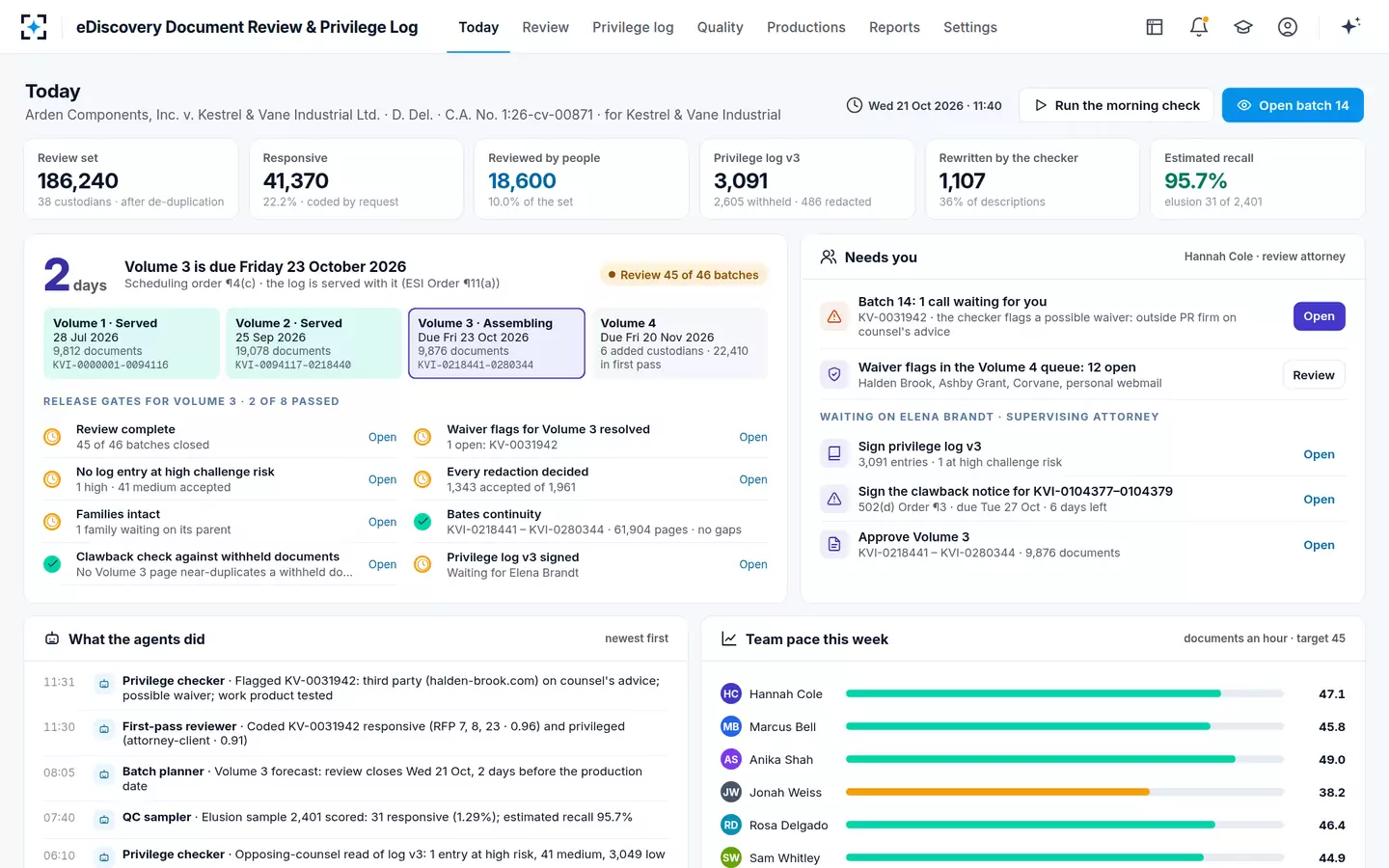This screenshot has height=868, width=1389.
Task: Open batch 14
Action: [x=1293, y=105]
